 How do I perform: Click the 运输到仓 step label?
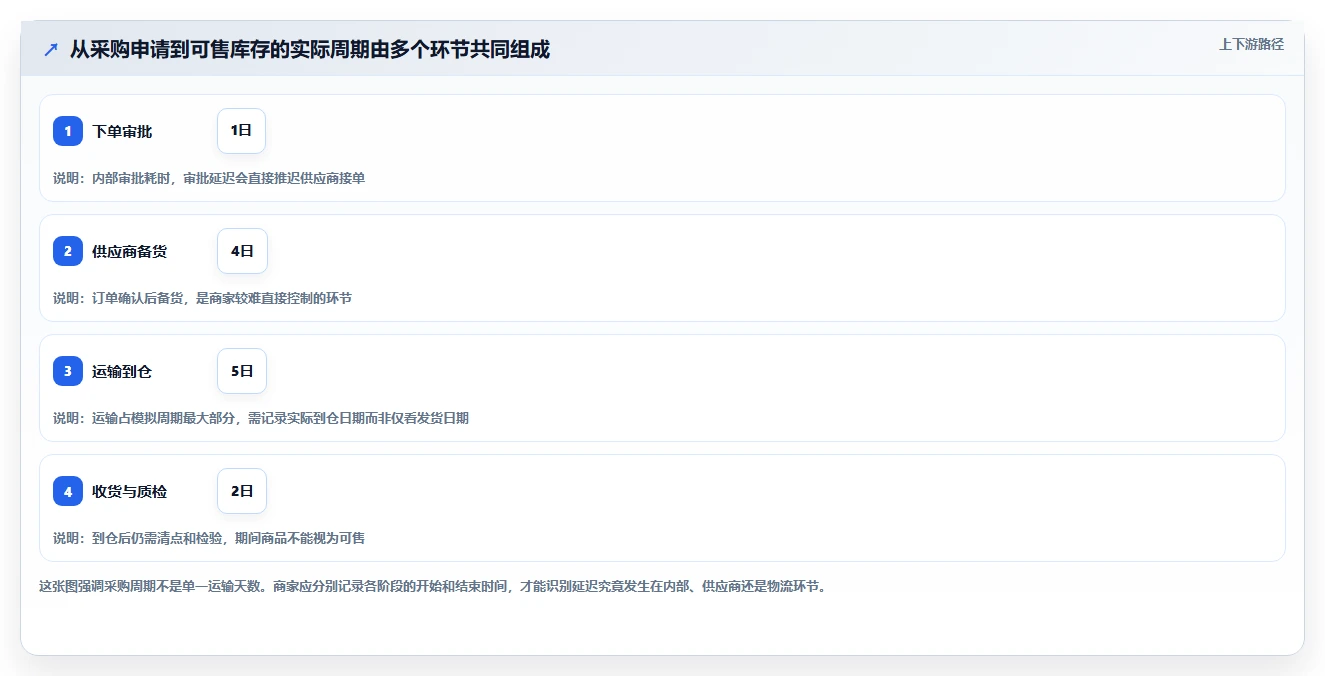click(122, 371)
